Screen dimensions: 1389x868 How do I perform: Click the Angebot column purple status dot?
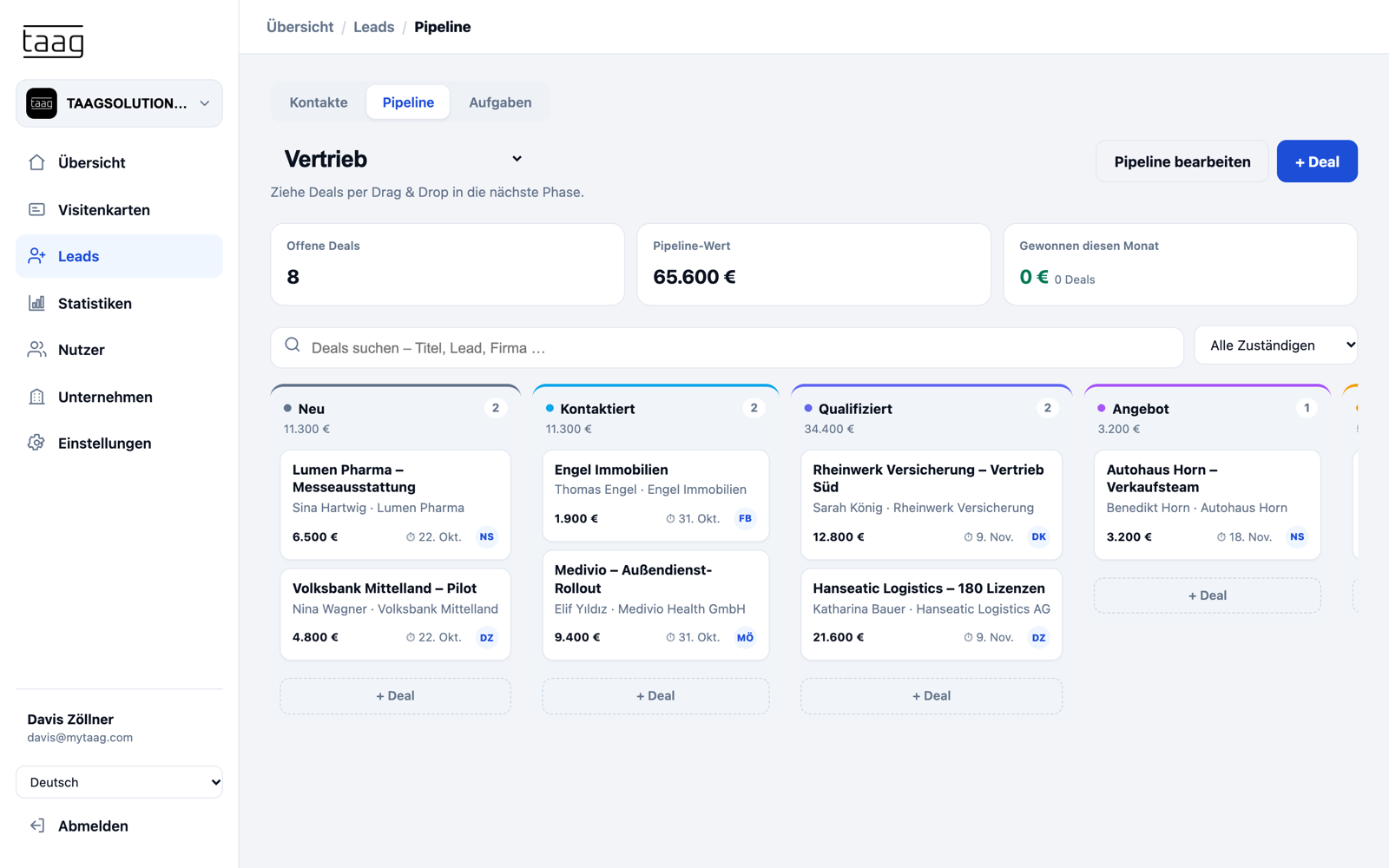pyautogui.click(x=1102, y=408)
